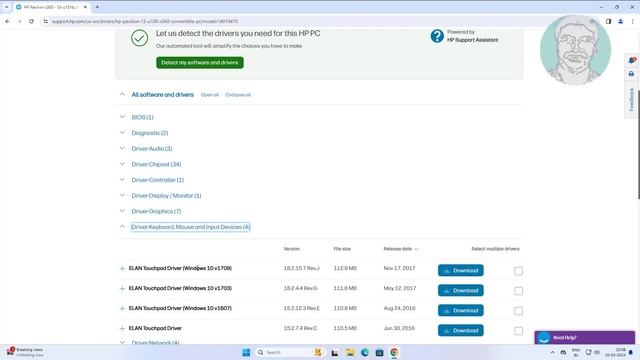Expand details of ELAN Touchpad Driver v1607
The width and height of the screenshot is (640, 360).
(x=122, y=309)
